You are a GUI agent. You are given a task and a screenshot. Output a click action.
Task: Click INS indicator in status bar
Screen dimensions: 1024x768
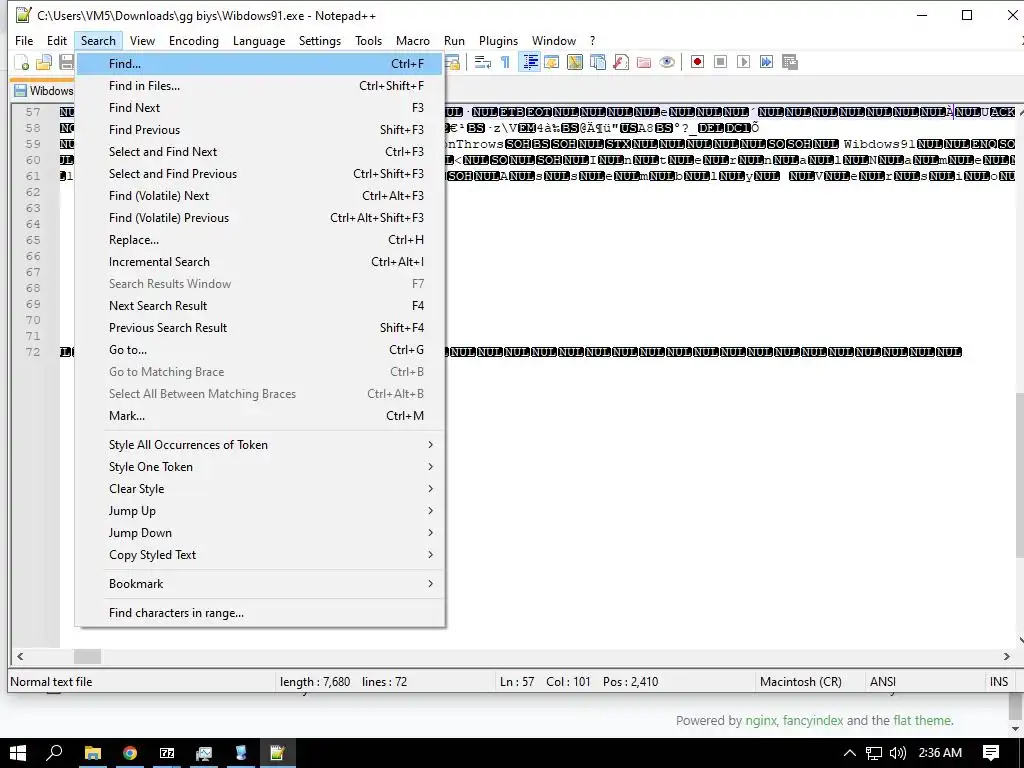tap(999, 682)
